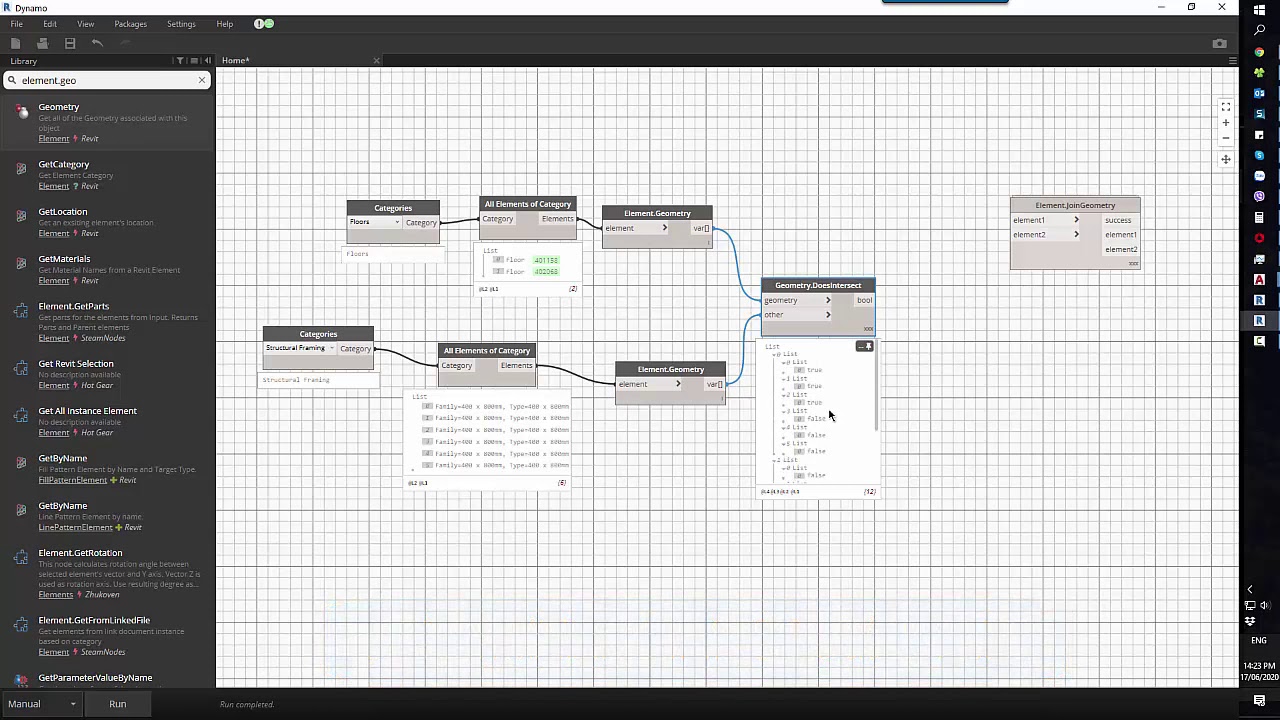Click the element1 input chevron on JoinGeometry

point(1077,220)
